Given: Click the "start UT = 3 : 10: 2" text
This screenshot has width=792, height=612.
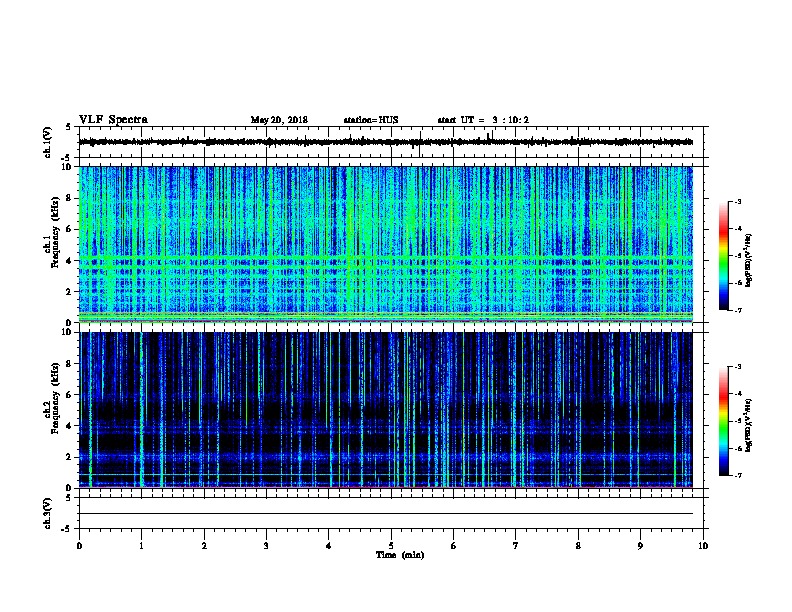Looking at the screenshot, I should tap(483, 120).
